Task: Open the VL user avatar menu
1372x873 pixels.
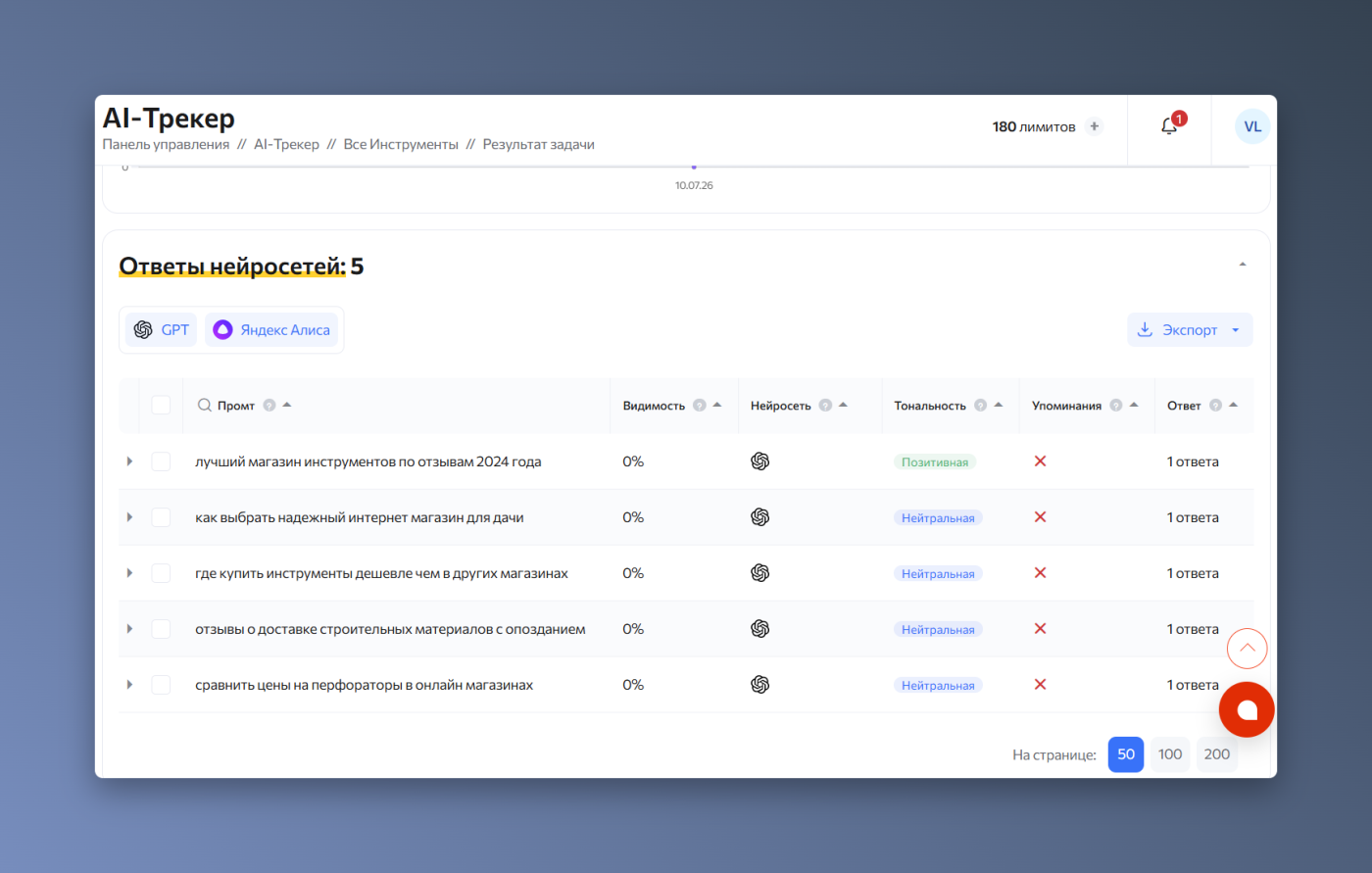Action: [x=1252, y=126]
